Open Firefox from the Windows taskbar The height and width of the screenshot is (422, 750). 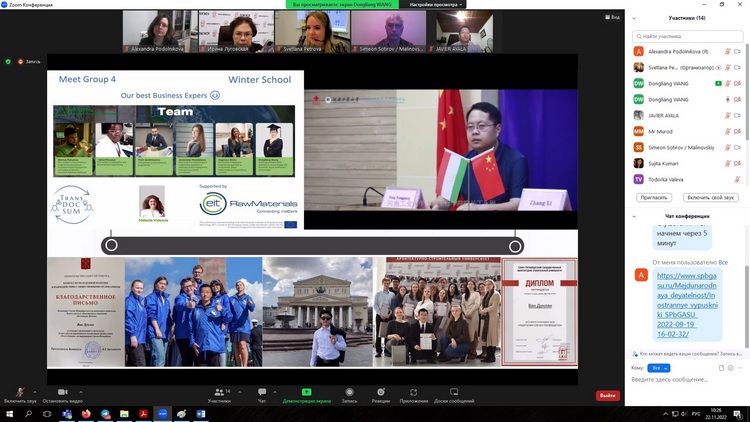coord(86,413)
